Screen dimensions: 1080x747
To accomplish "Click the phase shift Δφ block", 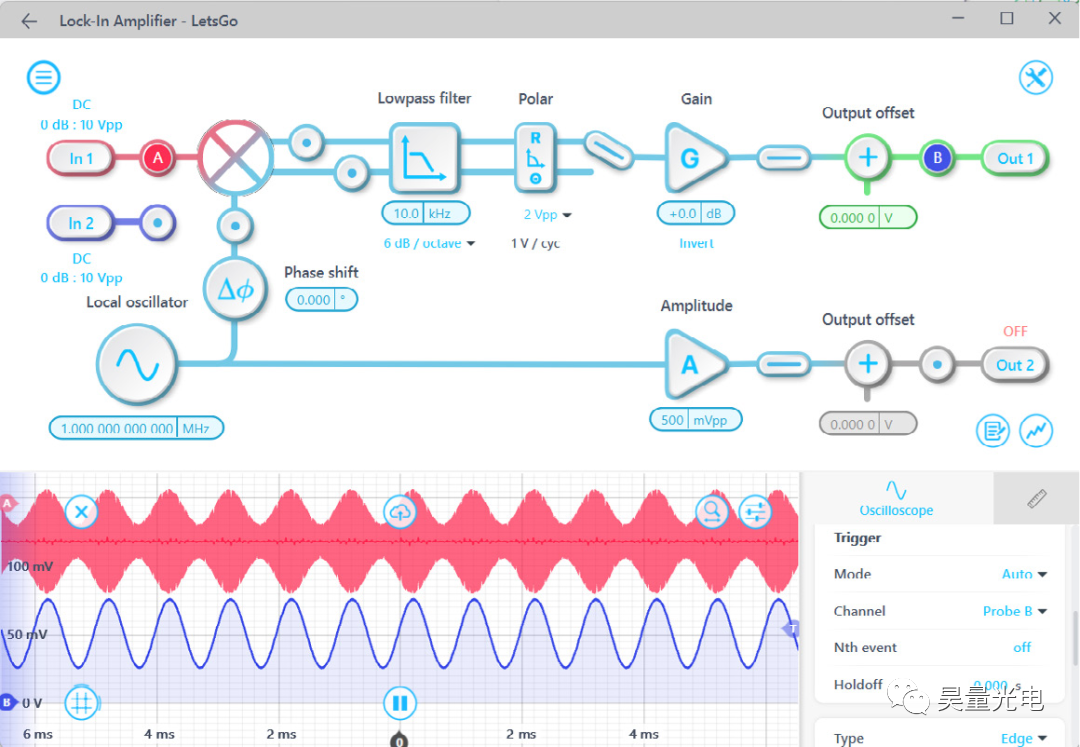I will coord(236,290).
